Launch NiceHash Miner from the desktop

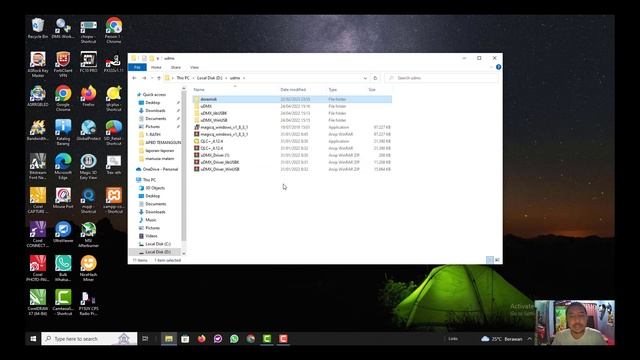(x=88, y=268)
